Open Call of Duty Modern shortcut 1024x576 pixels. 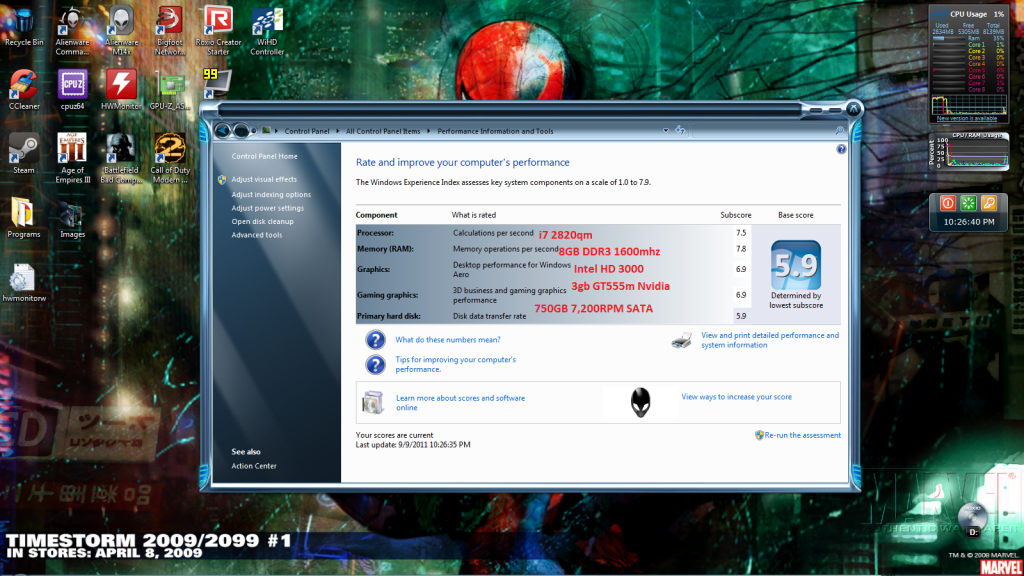[170, 158]
